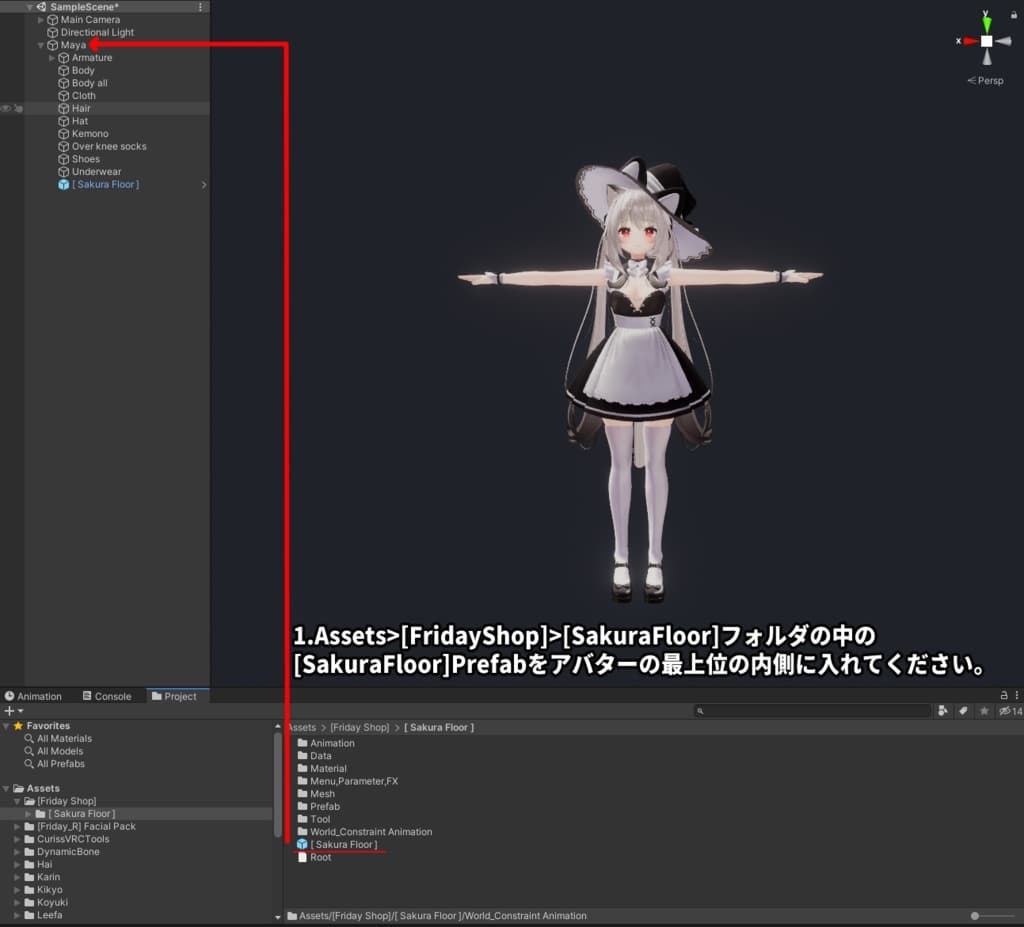Open the create asset plus dropdown
The image size is (1024, 927).
click(9, 711)
